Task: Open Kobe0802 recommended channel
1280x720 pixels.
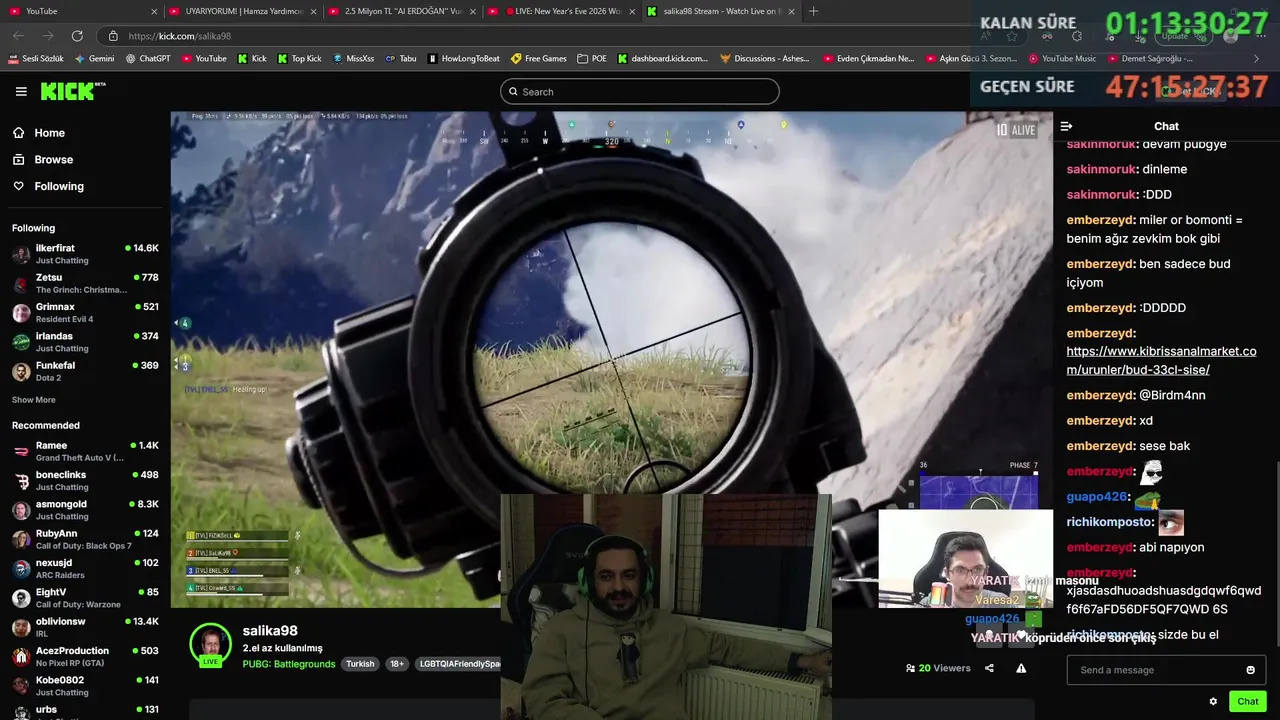Action: point(85,686)
